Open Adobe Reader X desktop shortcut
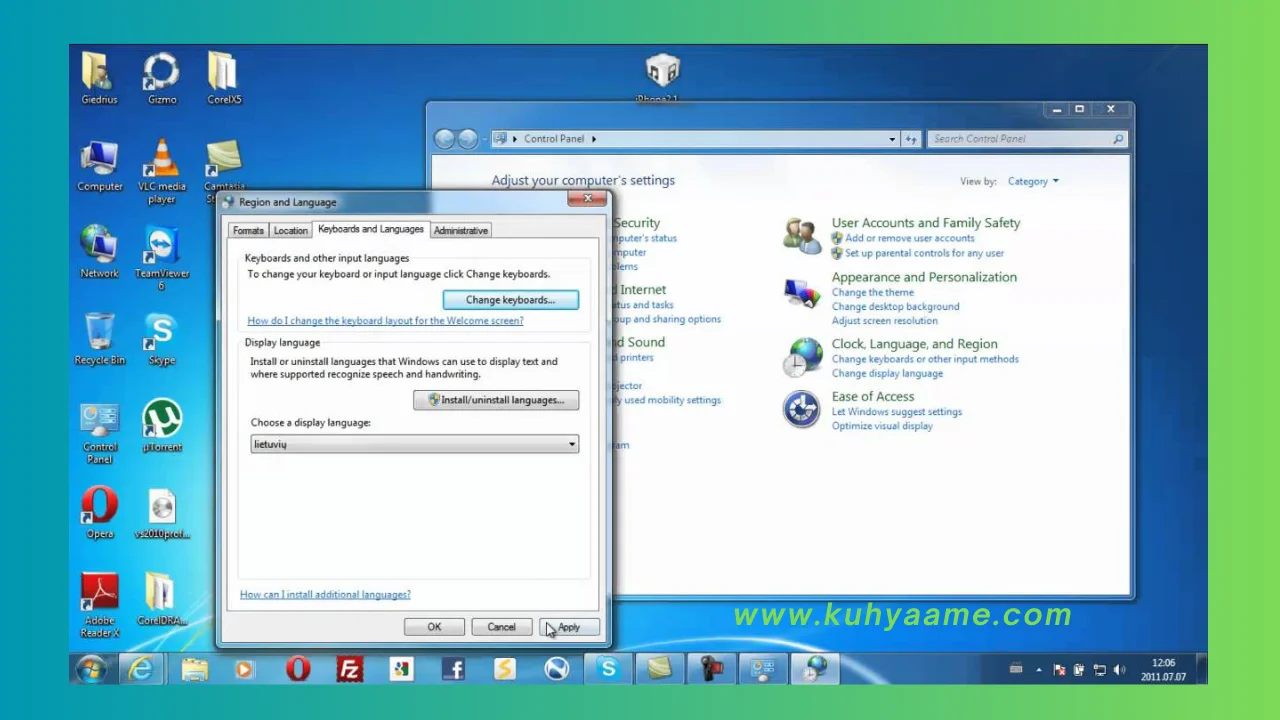 [100, 605]
